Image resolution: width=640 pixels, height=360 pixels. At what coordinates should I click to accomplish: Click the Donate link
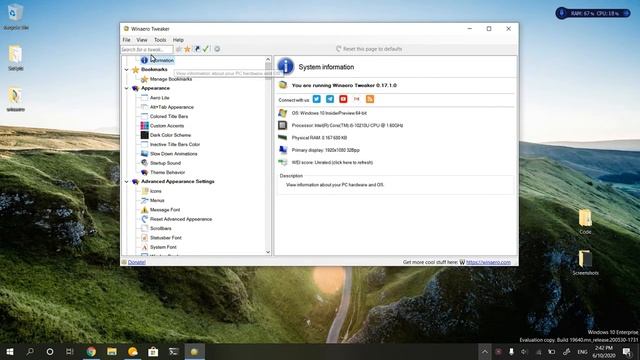coord(137,262)
